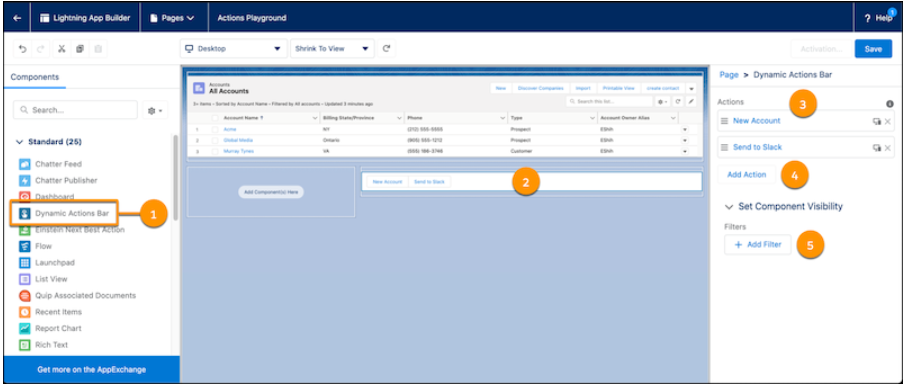The image size is (909, 391).
Task: Open the Send to Slack action
Action: pos(757,147)
